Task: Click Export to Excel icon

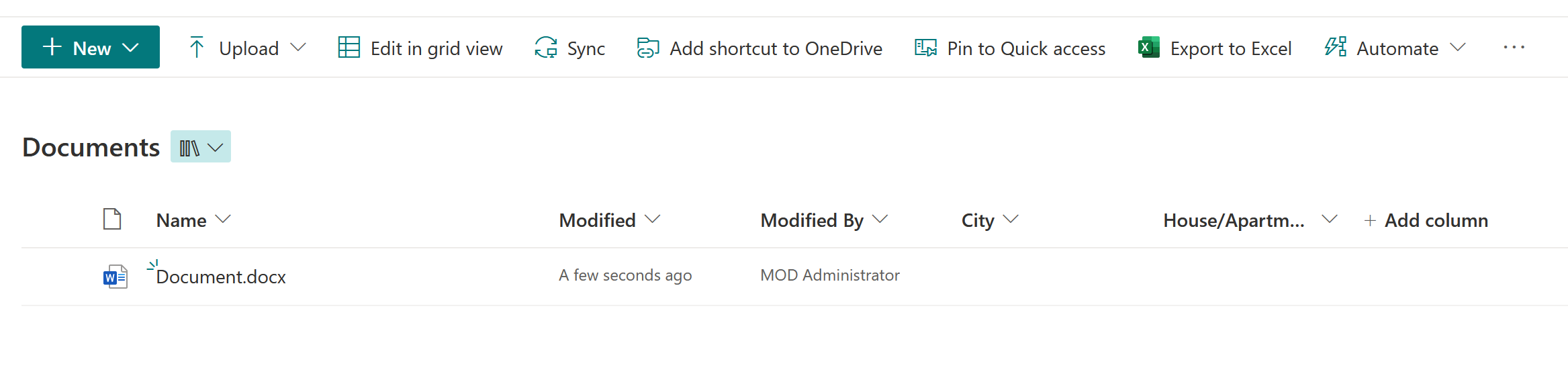Action: (x=1149, y=48)
